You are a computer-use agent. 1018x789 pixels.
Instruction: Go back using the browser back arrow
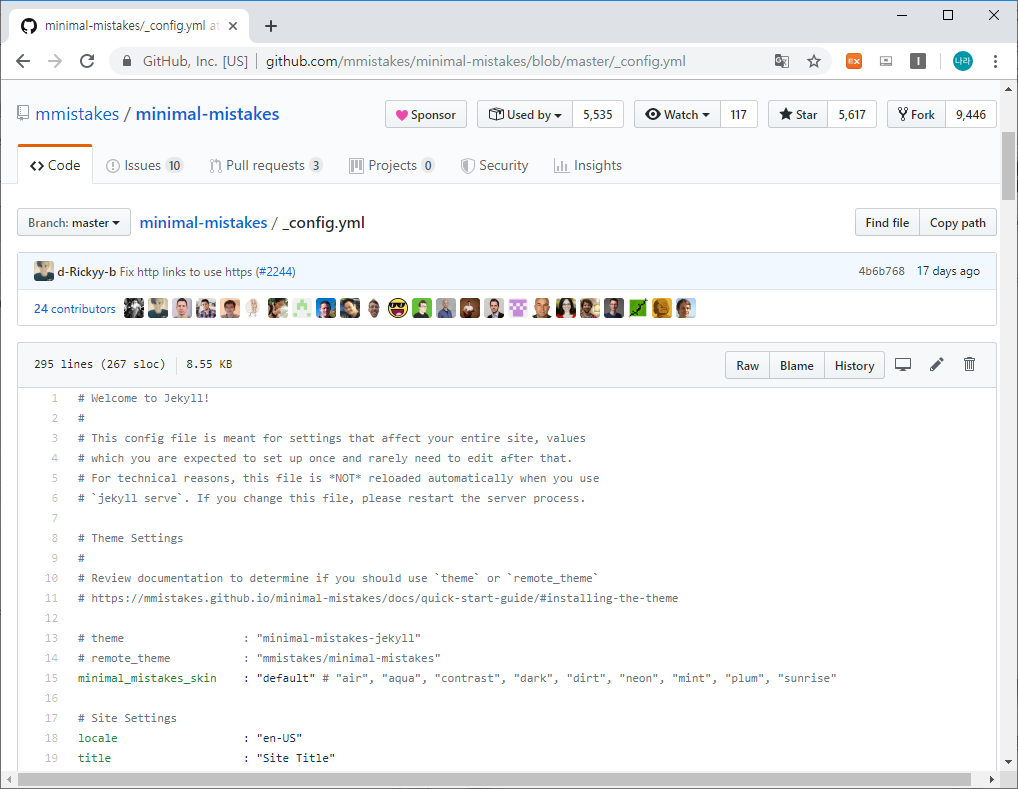[x=23, y=62]
